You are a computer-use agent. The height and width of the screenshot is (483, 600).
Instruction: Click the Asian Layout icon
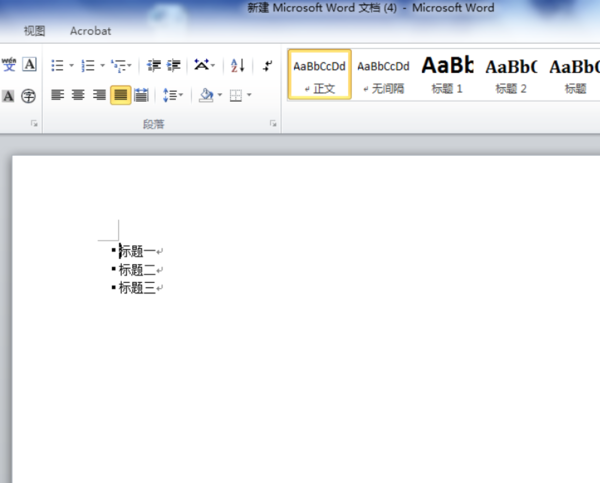tap(201, 65)
